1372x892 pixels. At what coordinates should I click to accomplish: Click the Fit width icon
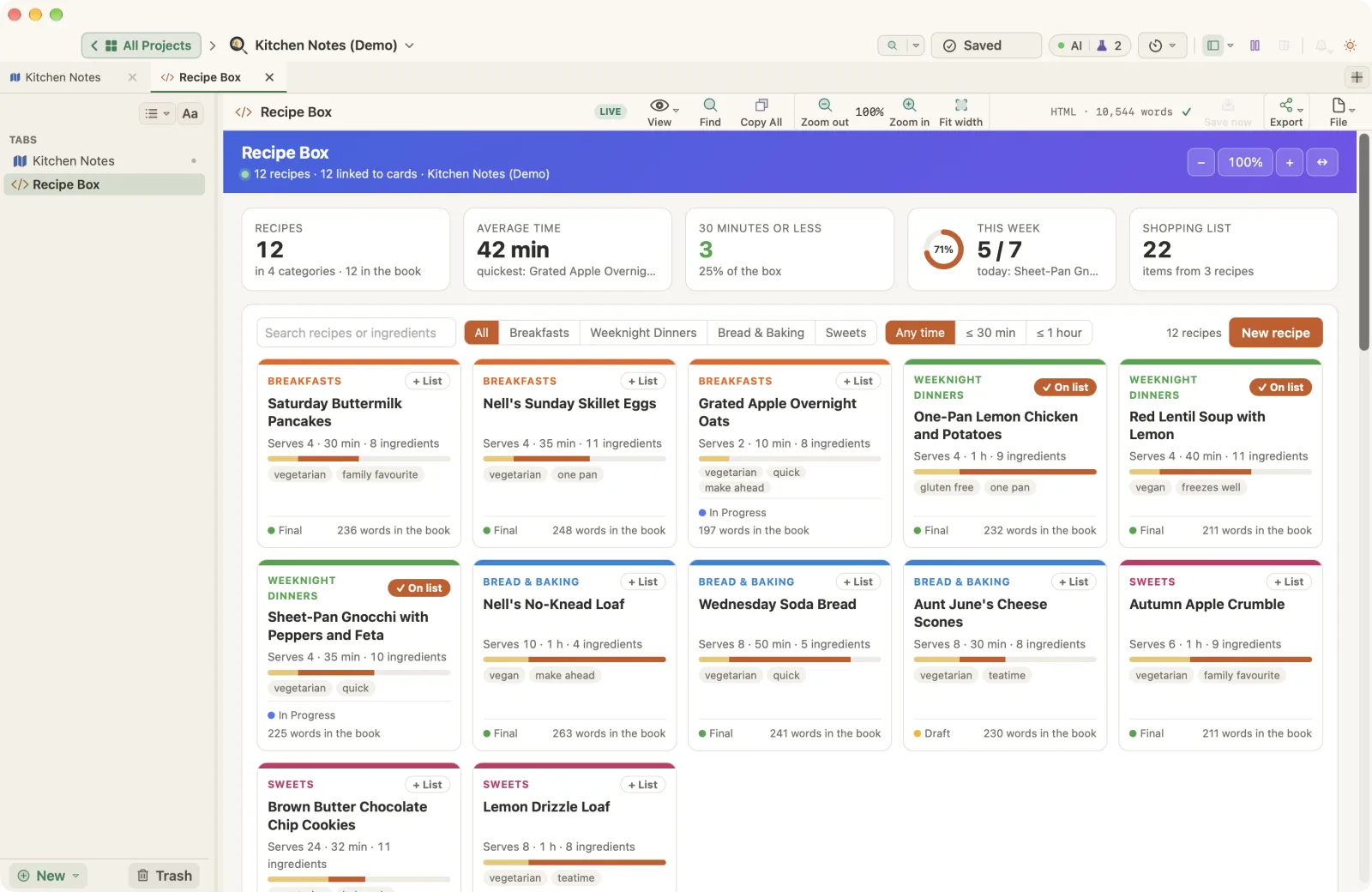tap(961, 105)
